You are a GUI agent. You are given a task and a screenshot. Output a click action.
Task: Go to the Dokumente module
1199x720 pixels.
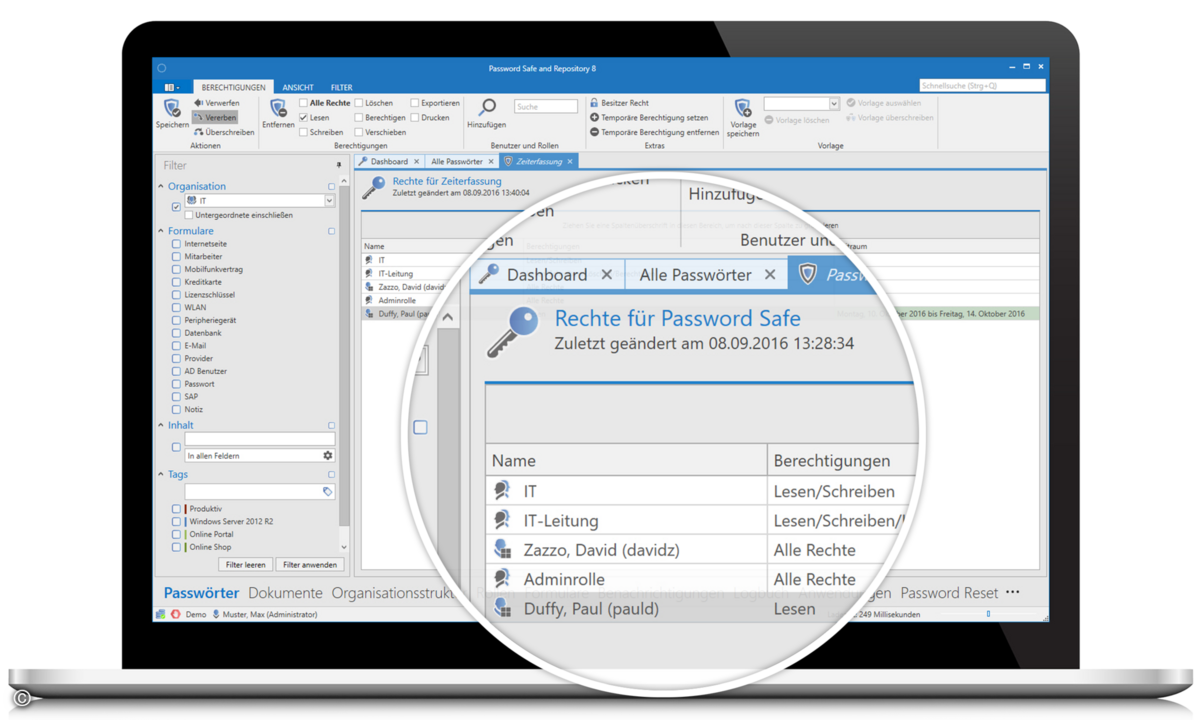pyautogui.click(x=285, y=592)
